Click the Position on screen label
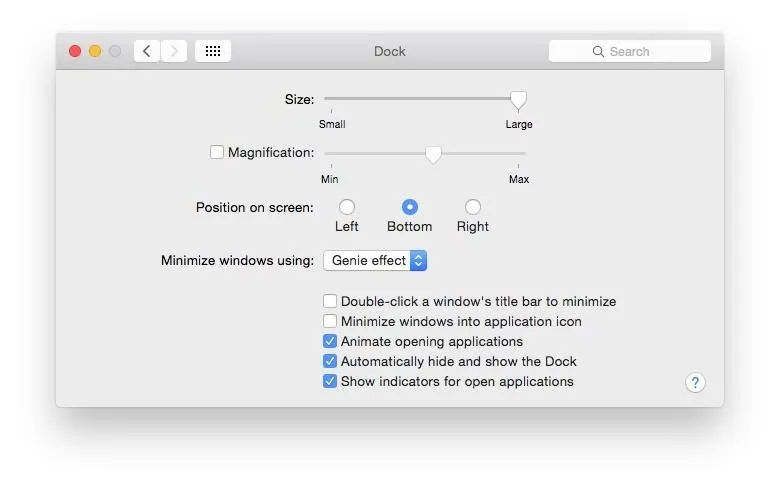The height and width of the screenshot is (487, 780). [255, 207]
